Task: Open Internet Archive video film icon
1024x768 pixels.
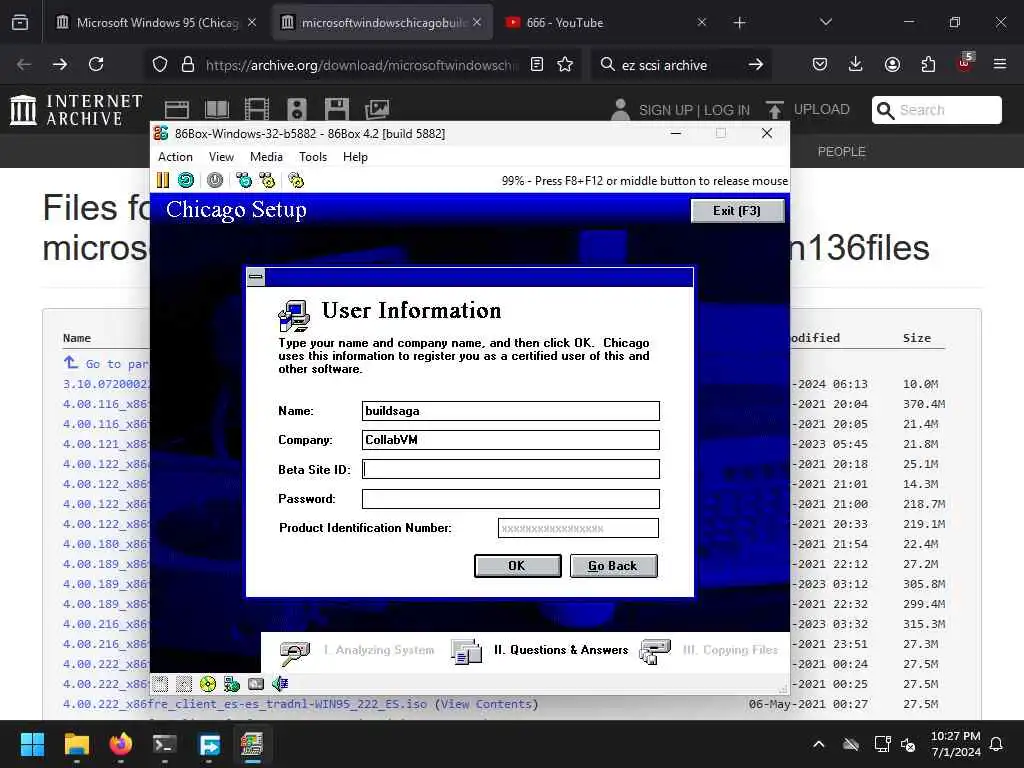Action: (x=257, y=109)
